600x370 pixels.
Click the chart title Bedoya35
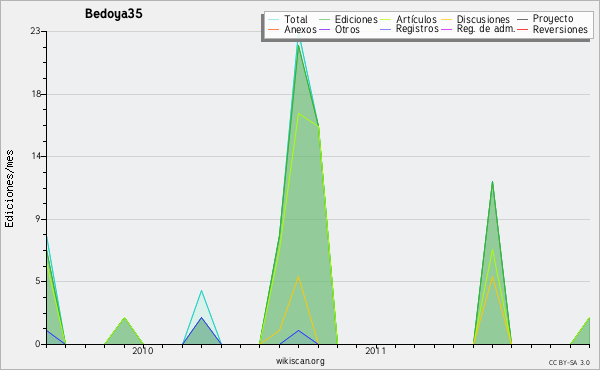(114, 14)
